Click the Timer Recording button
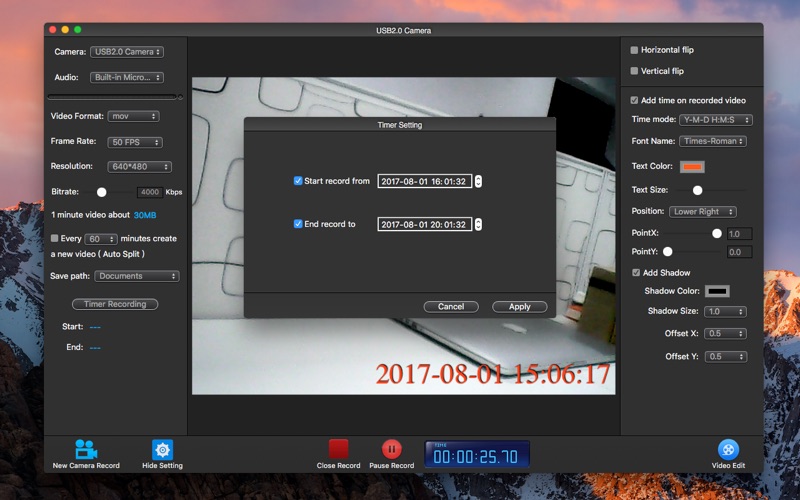This screenshot has height=500, width=800. coord(115,304)
